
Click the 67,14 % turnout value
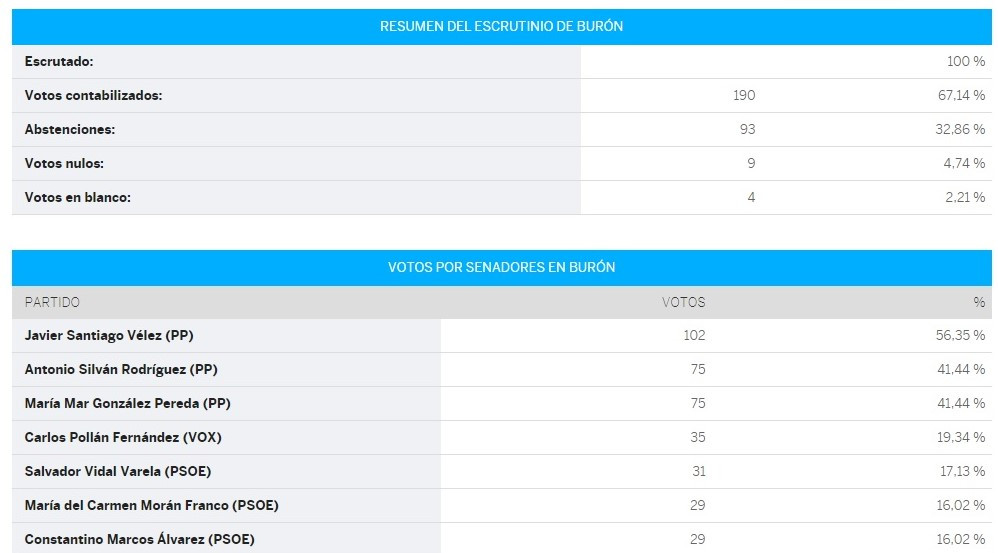tap(961, 95)
